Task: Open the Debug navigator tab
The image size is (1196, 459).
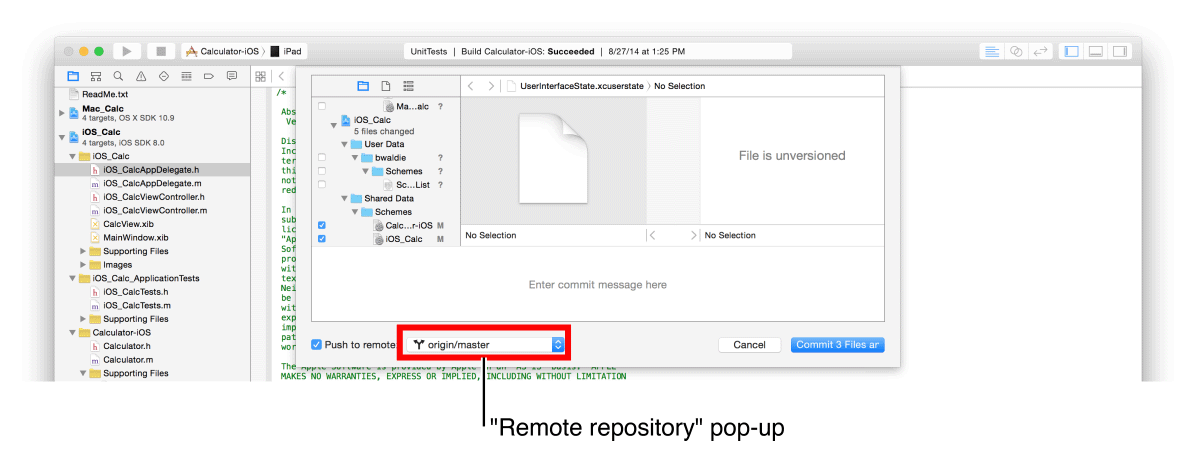Action: tap(186, 76)
